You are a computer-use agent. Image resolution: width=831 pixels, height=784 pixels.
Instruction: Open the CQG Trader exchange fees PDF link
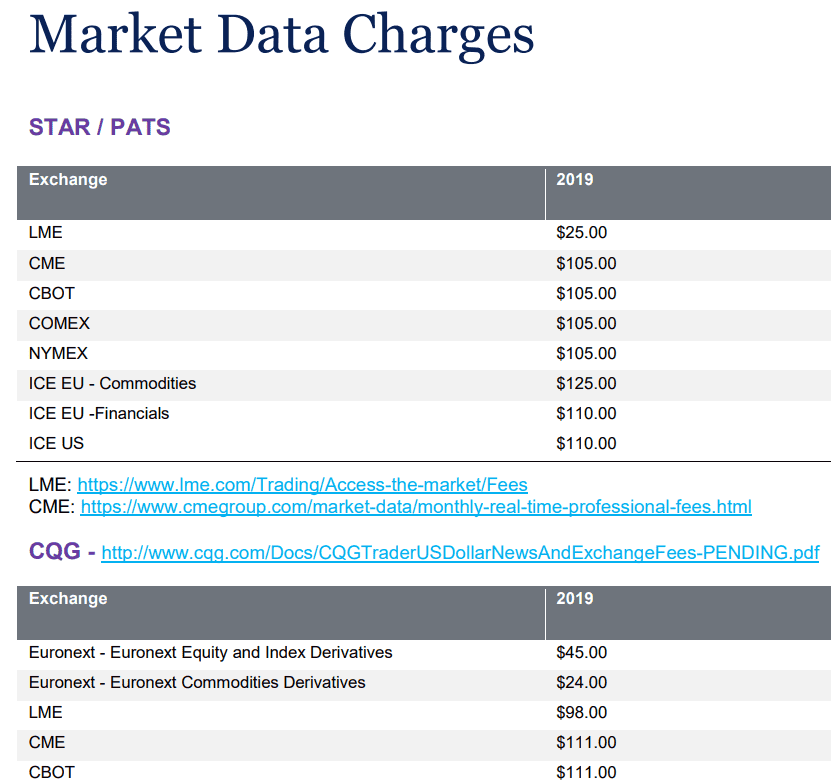(460, 553)
